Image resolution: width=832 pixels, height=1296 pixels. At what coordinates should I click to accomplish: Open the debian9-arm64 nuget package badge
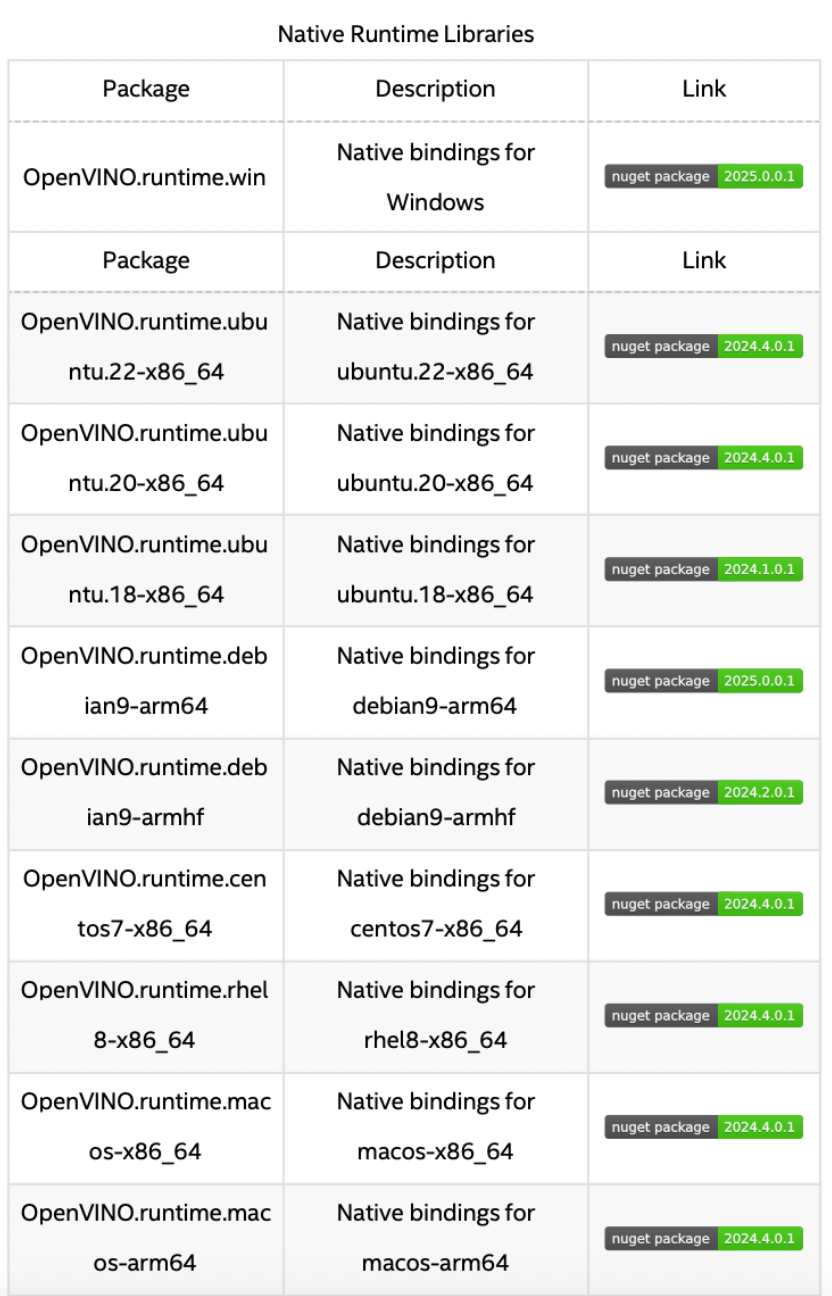coord(704,681)
